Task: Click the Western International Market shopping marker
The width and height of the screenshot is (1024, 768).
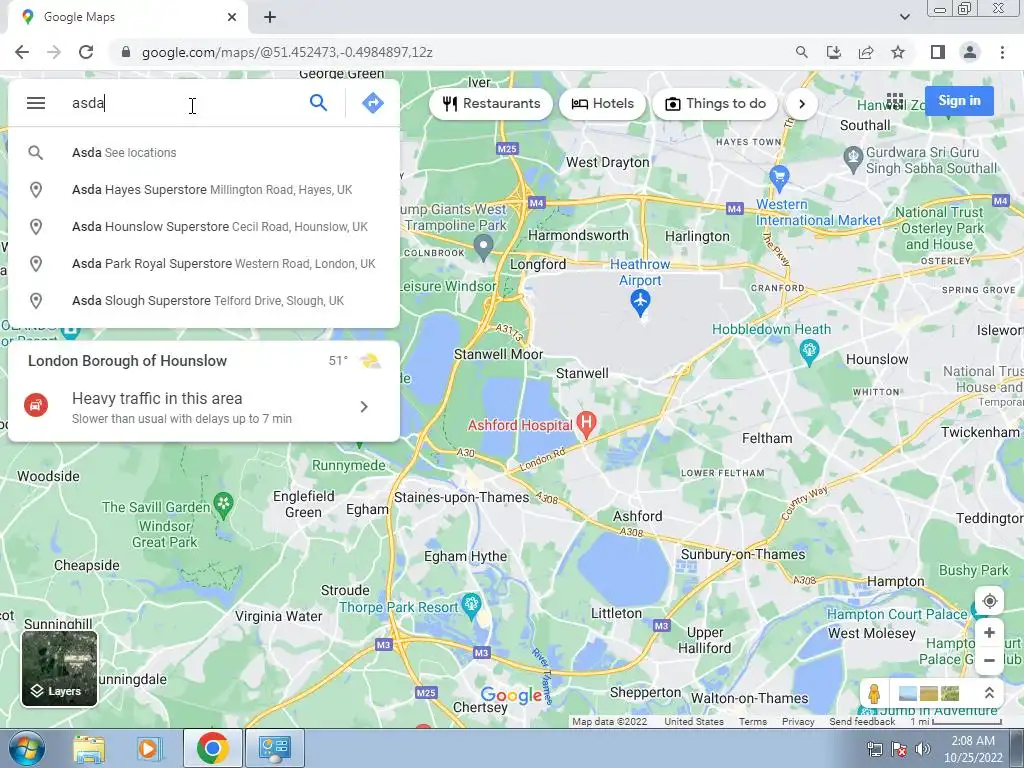Action: pos(778,177)
